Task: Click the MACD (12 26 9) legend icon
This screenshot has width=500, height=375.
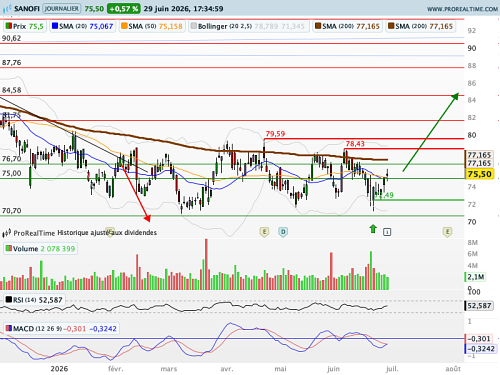Action: point(9,329)
